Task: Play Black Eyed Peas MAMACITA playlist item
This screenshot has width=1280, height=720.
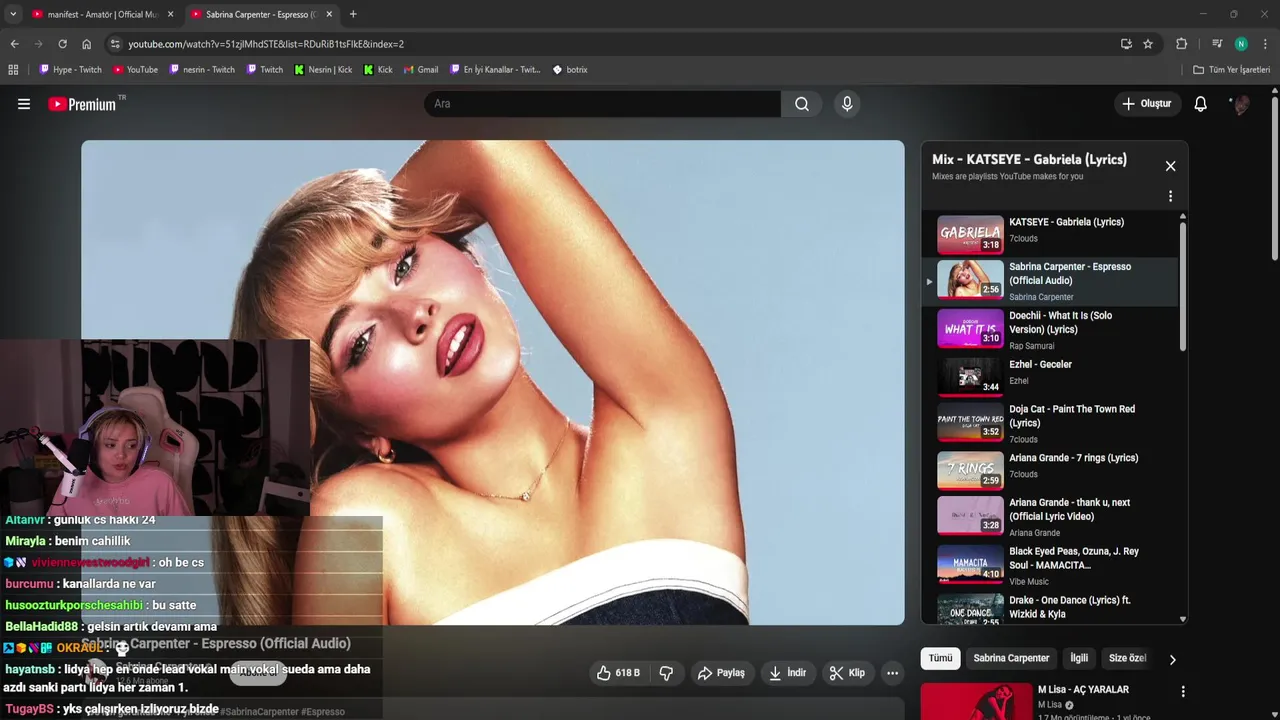Action: pos(1050,565)
